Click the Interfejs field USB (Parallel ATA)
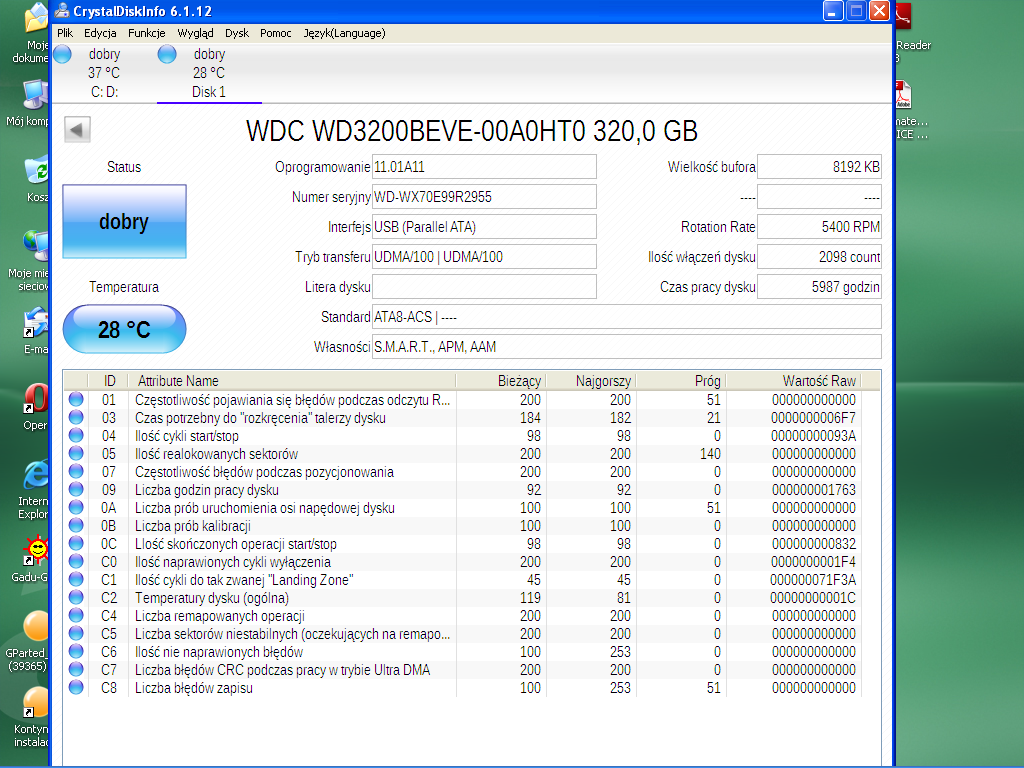 484,227
